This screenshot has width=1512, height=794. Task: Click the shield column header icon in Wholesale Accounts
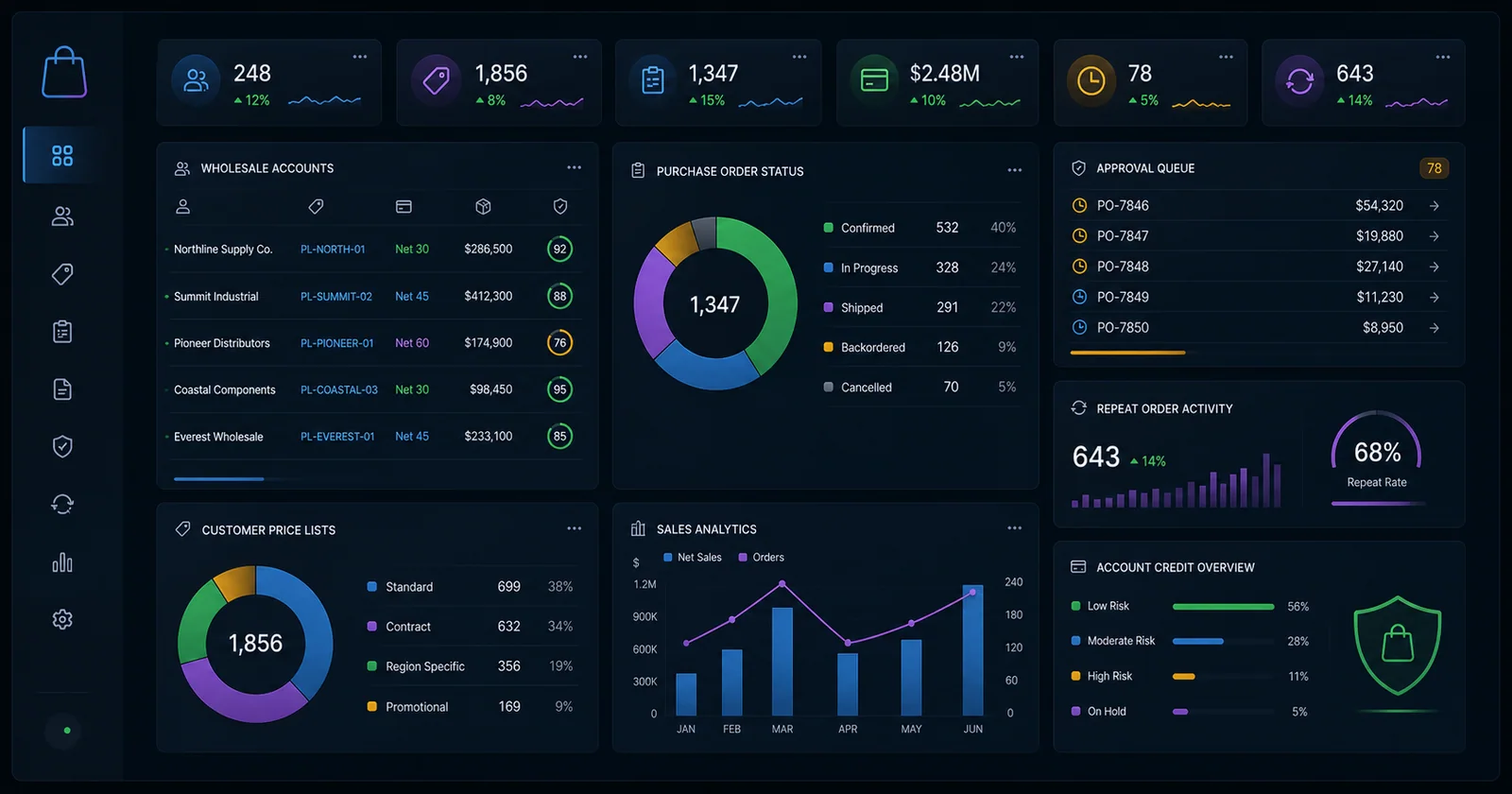click(560, 206)
